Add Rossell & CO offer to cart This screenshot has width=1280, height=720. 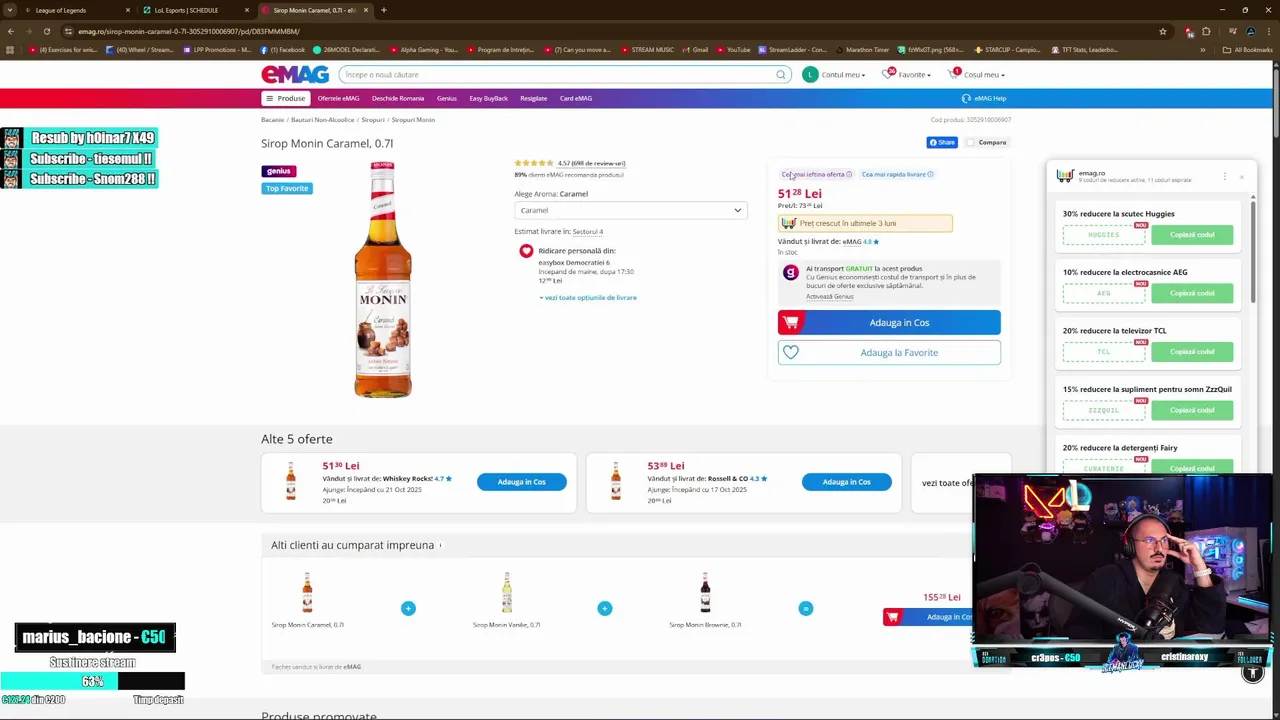846,482
